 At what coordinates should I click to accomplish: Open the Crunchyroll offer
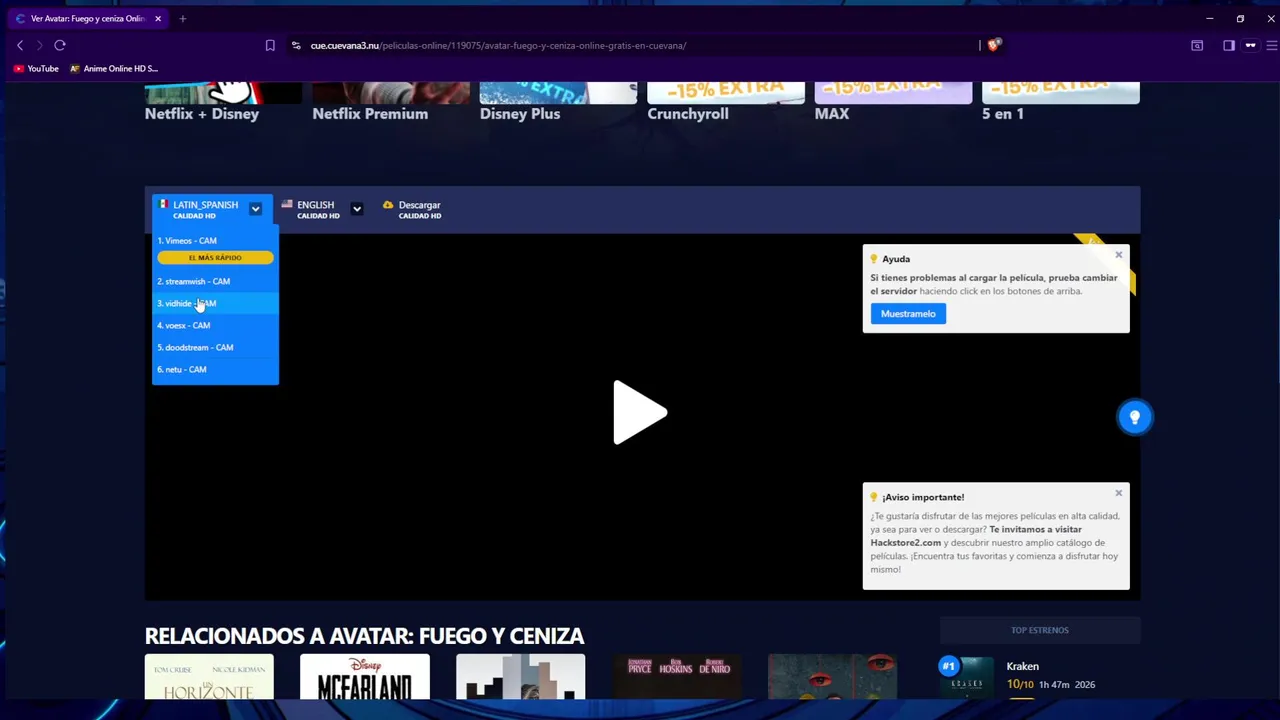pos(726,102)
